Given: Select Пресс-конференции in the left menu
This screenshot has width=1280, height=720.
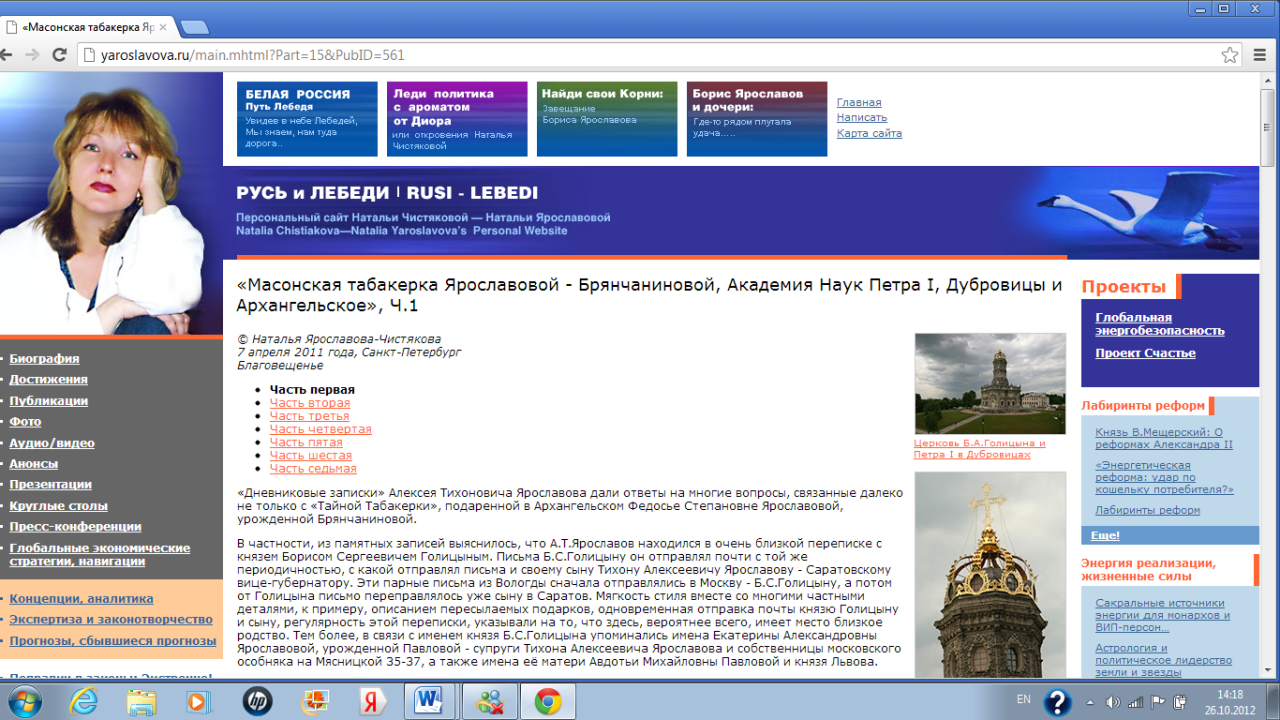Looking at the screenshot, I should pos(75,526).
